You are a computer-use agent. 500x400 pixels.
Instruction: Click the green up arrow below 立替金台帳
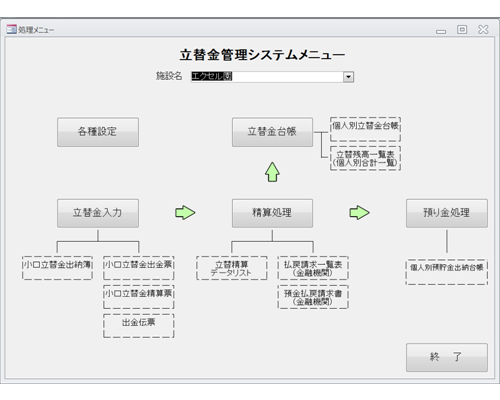[272, 172]
